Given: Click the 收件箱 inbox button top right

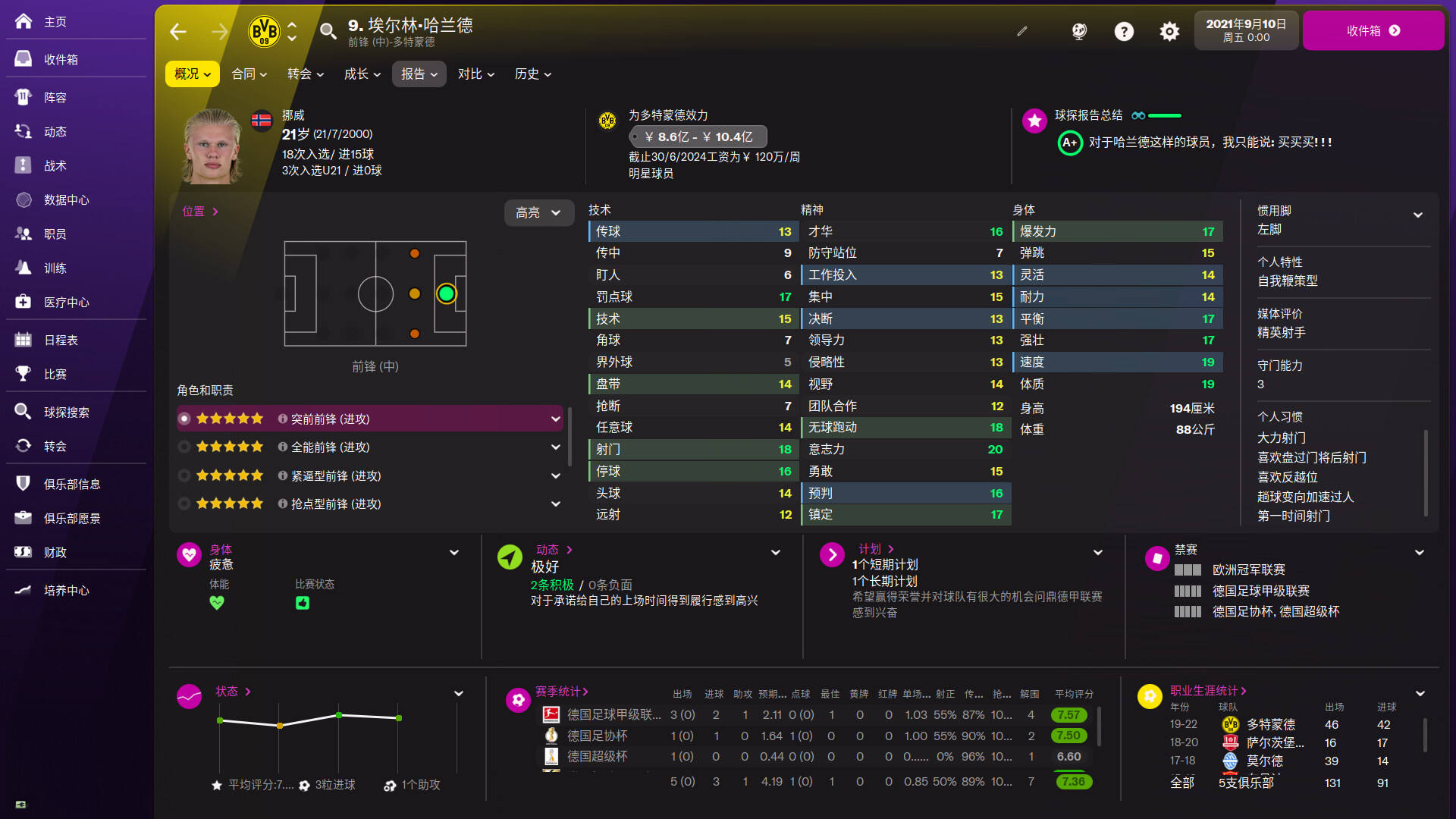Looking at the screenshot, I should coord(1373,30).
